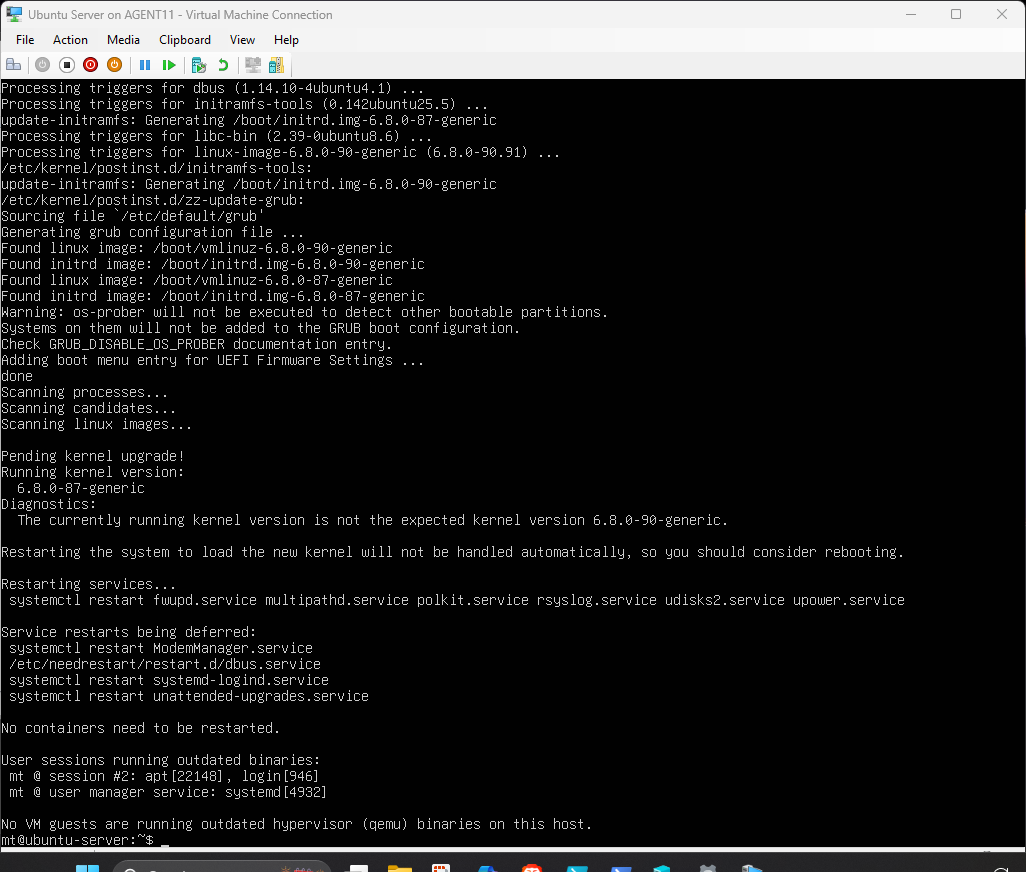Click the greyed-out Start power icon

[x=42, y=65]
